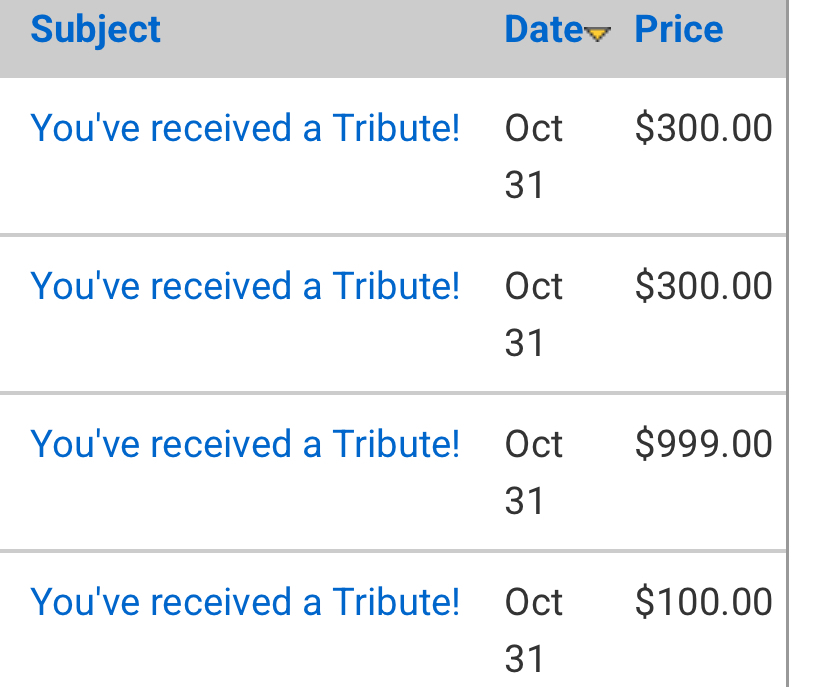Click the Date column sort arrow icon
Screen dimensions: 814x687
tap(597, 34)
